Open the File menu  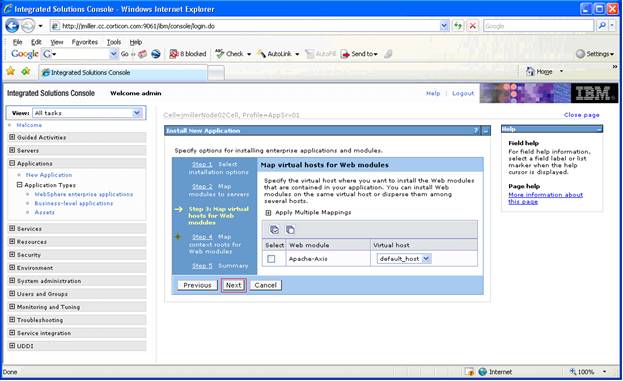[17, 42]
